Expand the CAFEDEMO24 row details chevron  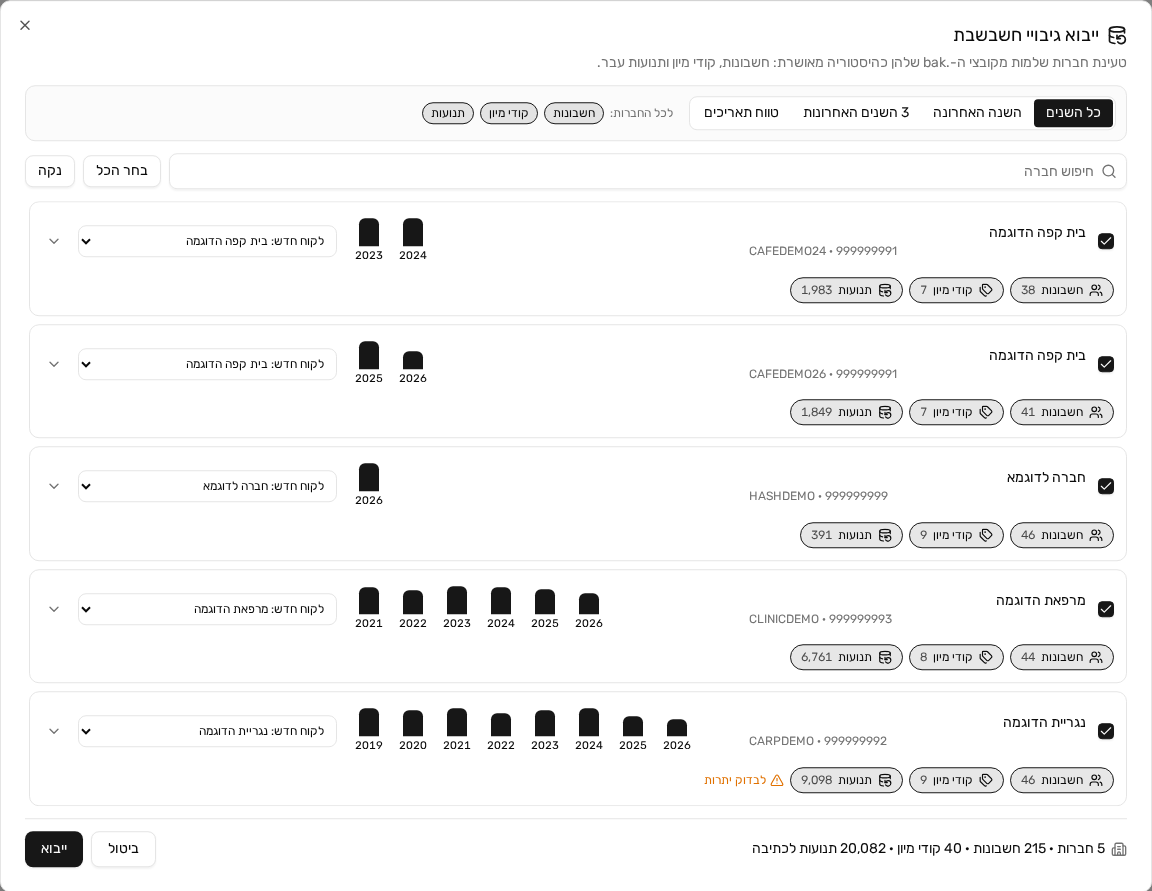click(x=54, y=241)
